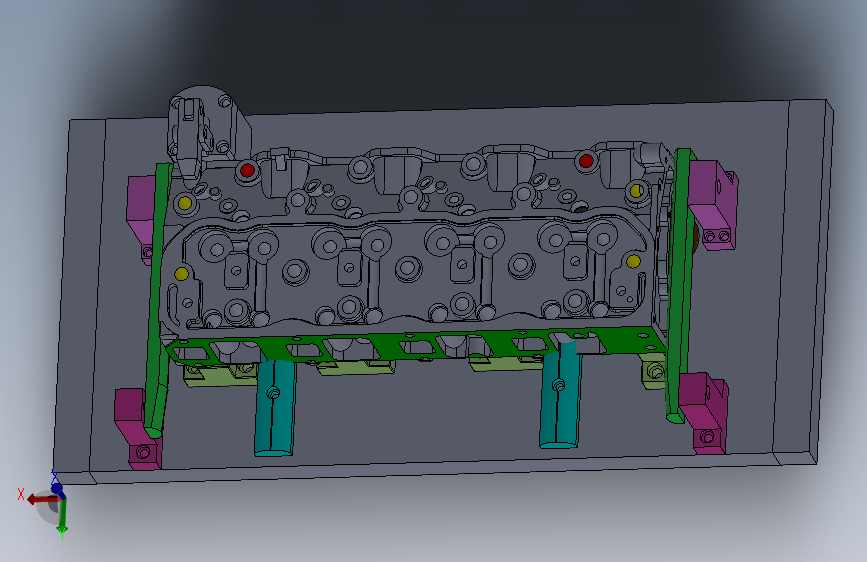This screenshot has height=562, width=867.
Task: Select the cyan support post nearest the triad
Action: (274, 408)
